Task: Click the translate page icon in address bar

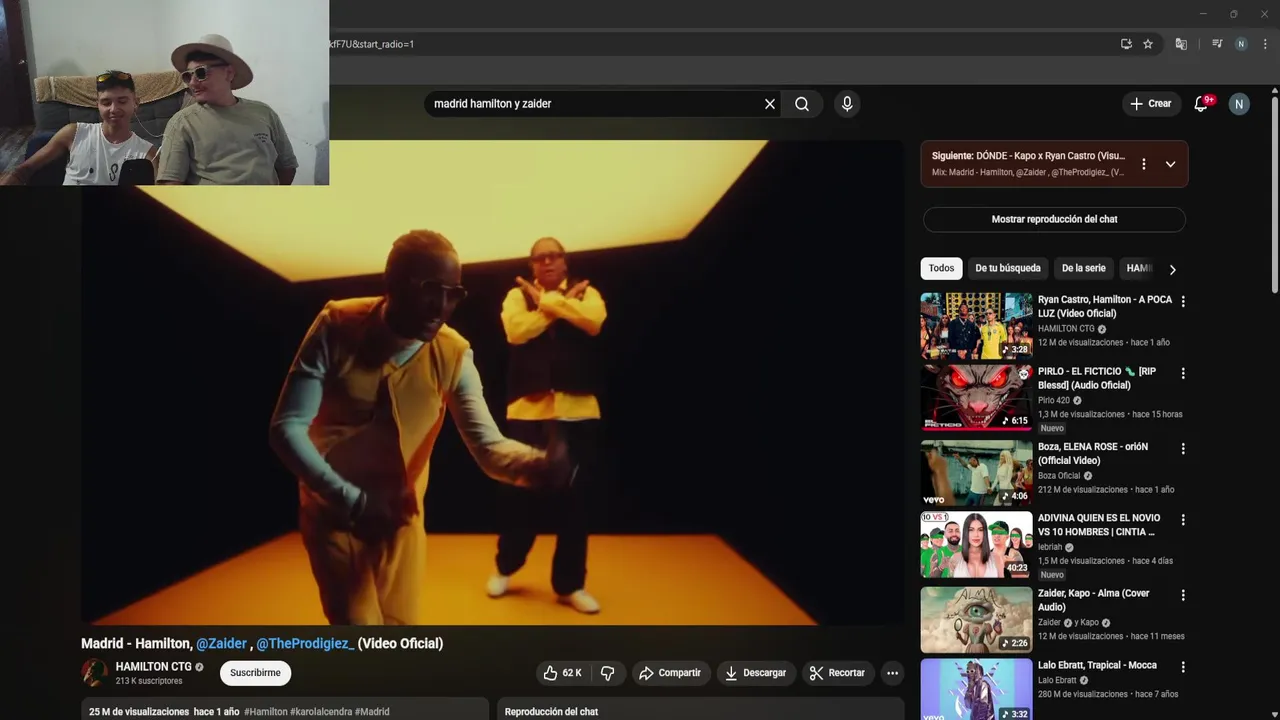Action: pos(1181,44)
